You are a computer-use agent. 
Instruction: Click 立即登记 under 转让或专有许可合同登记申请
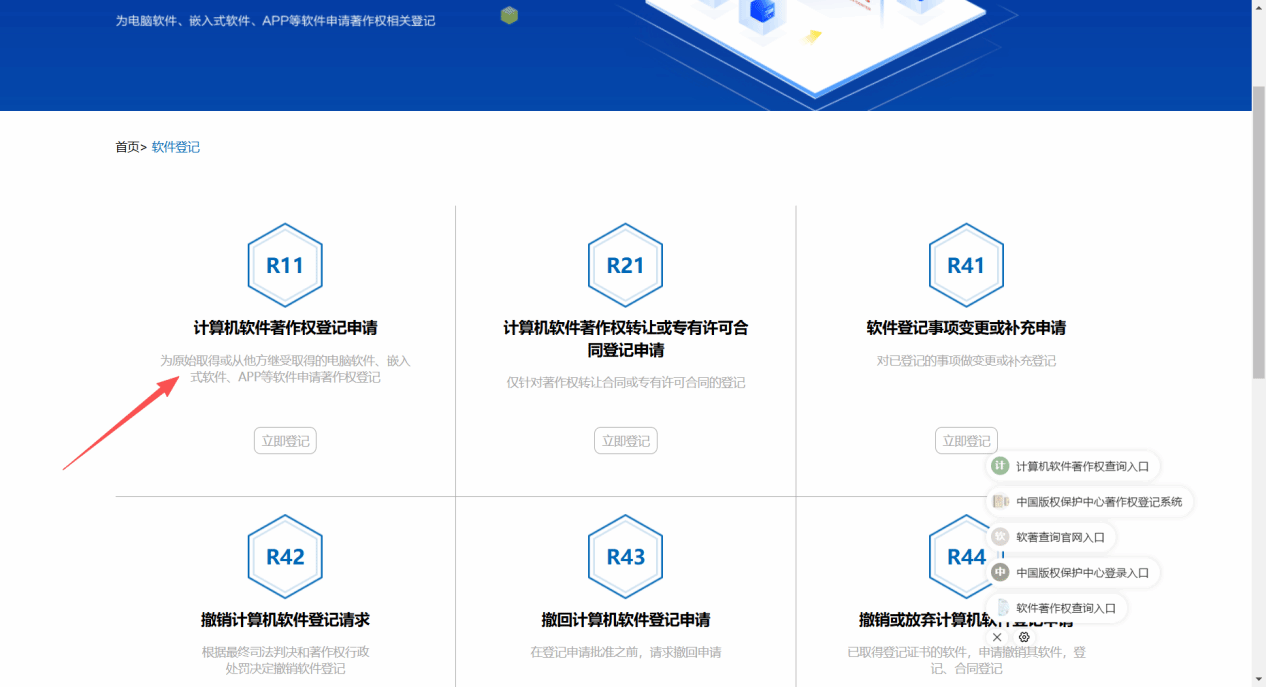point(626,441)
